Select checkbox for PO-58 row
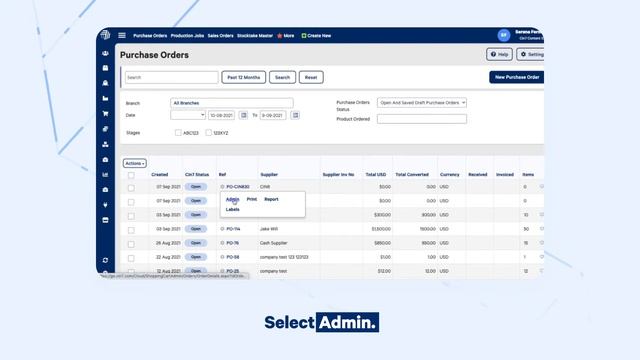This screenshot has width=640, height=360. 131,258
